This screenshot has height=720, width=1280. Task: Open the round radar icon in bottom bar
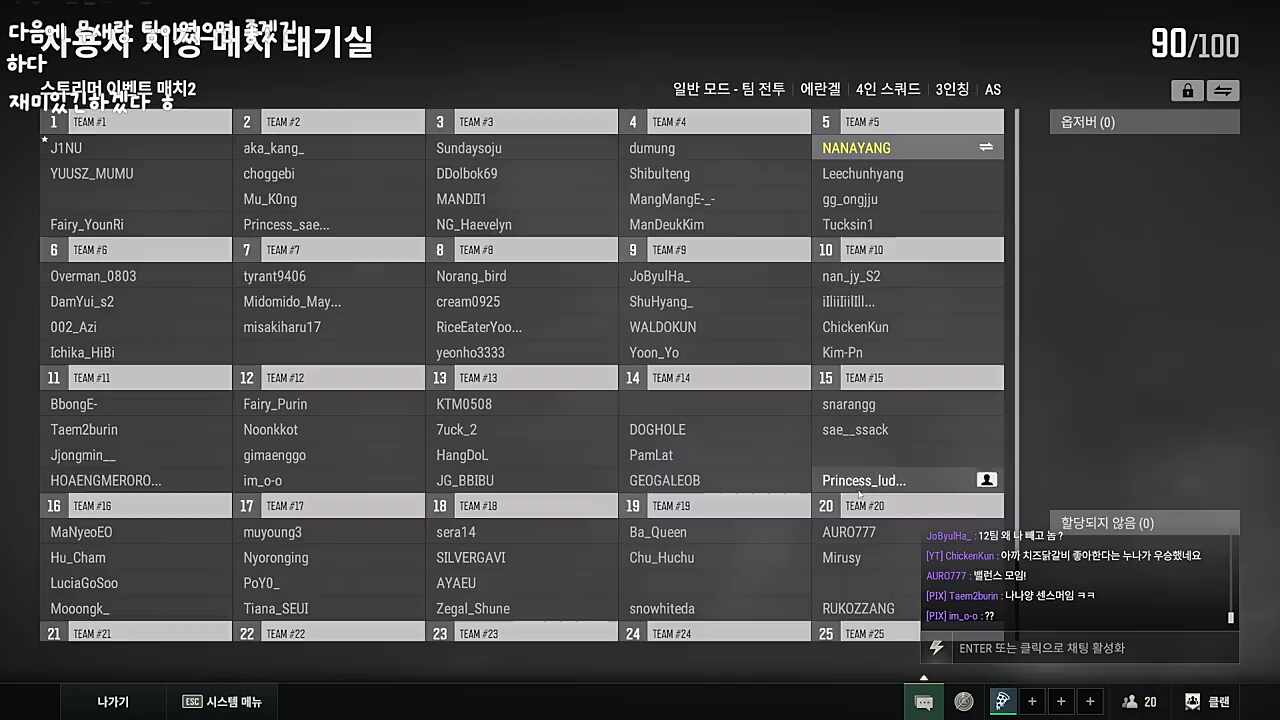click(x=964, y=702)
